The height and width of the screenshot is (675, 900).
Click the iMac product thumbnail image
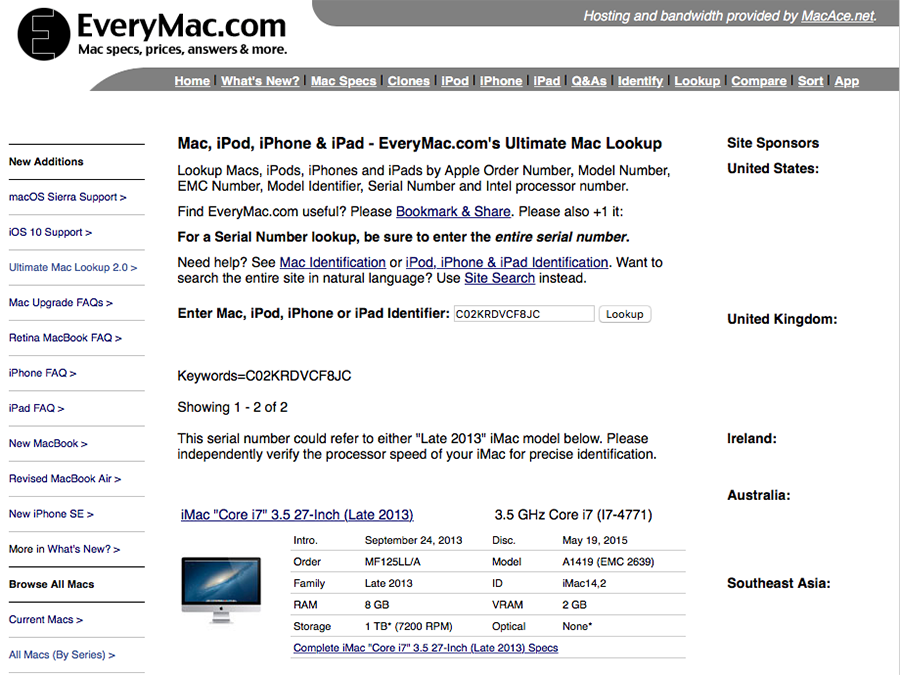click(221, 591)
